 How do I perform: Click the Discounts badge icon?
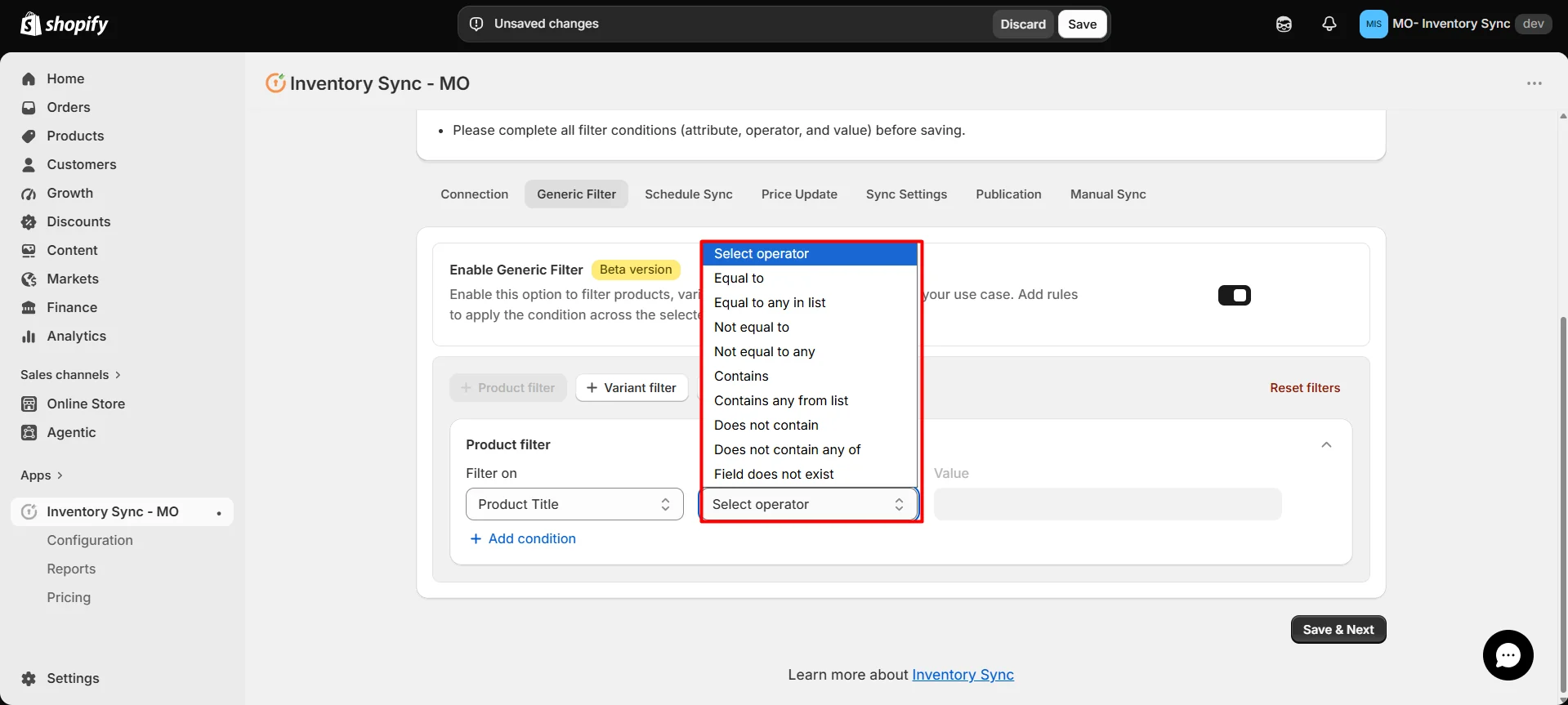coord(29,221)
